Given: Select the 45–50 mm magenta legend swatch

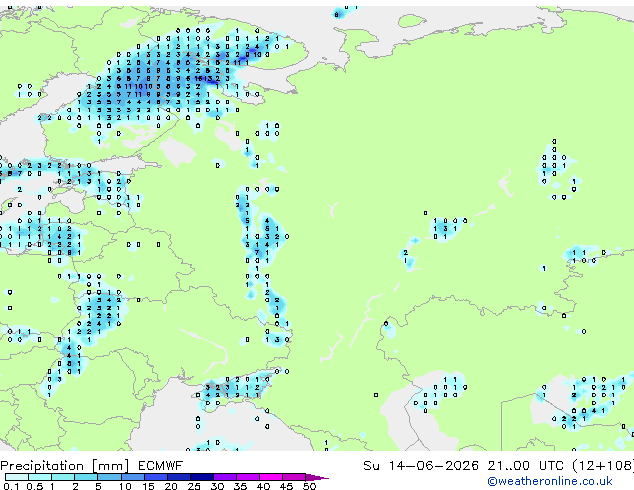Looking at the screenshot, I should (x=294, y=477).
